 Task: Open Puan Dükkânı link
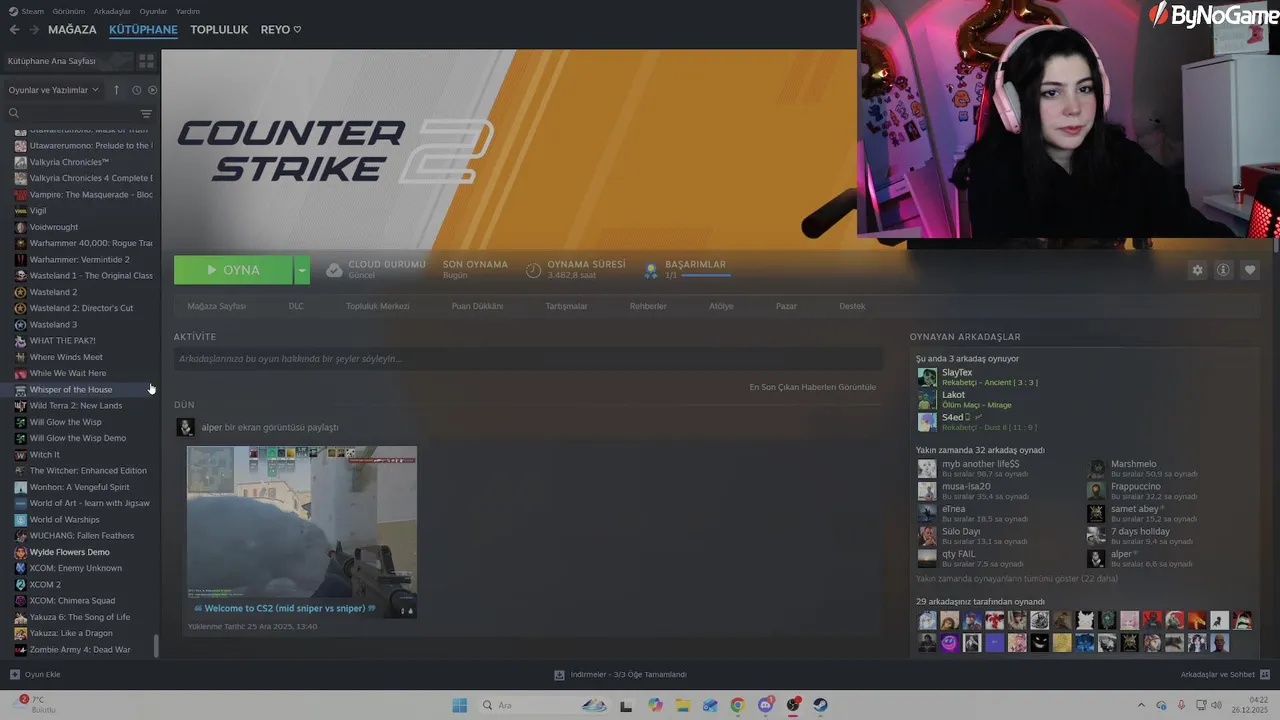pos(477,306)
